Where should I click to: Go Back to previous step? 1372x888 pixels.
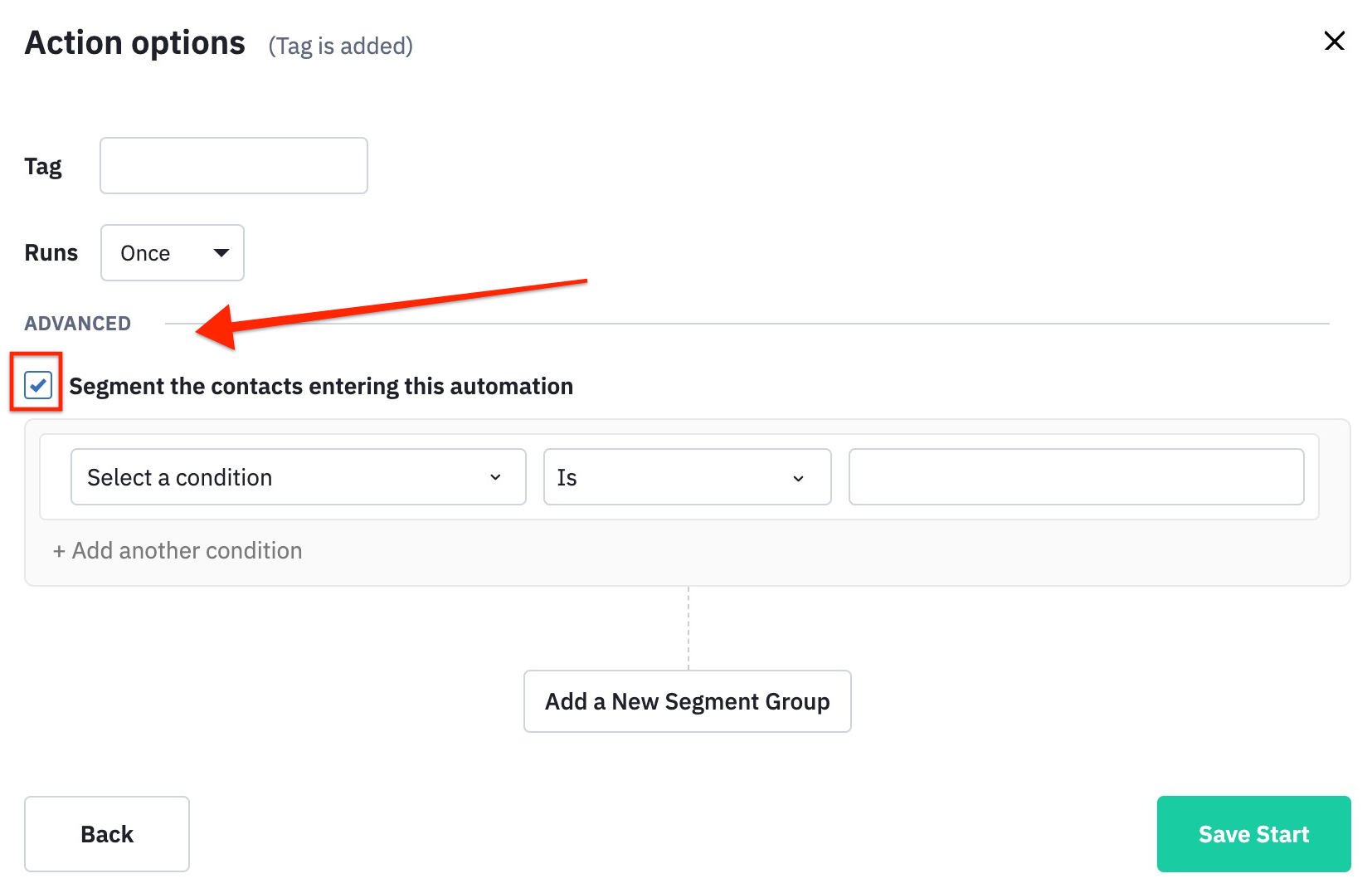107,834
